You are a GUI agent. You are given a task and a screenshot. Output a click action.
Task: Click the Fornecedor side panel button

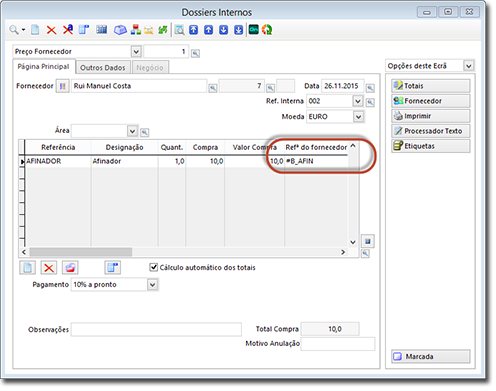[x=431, y=101]
